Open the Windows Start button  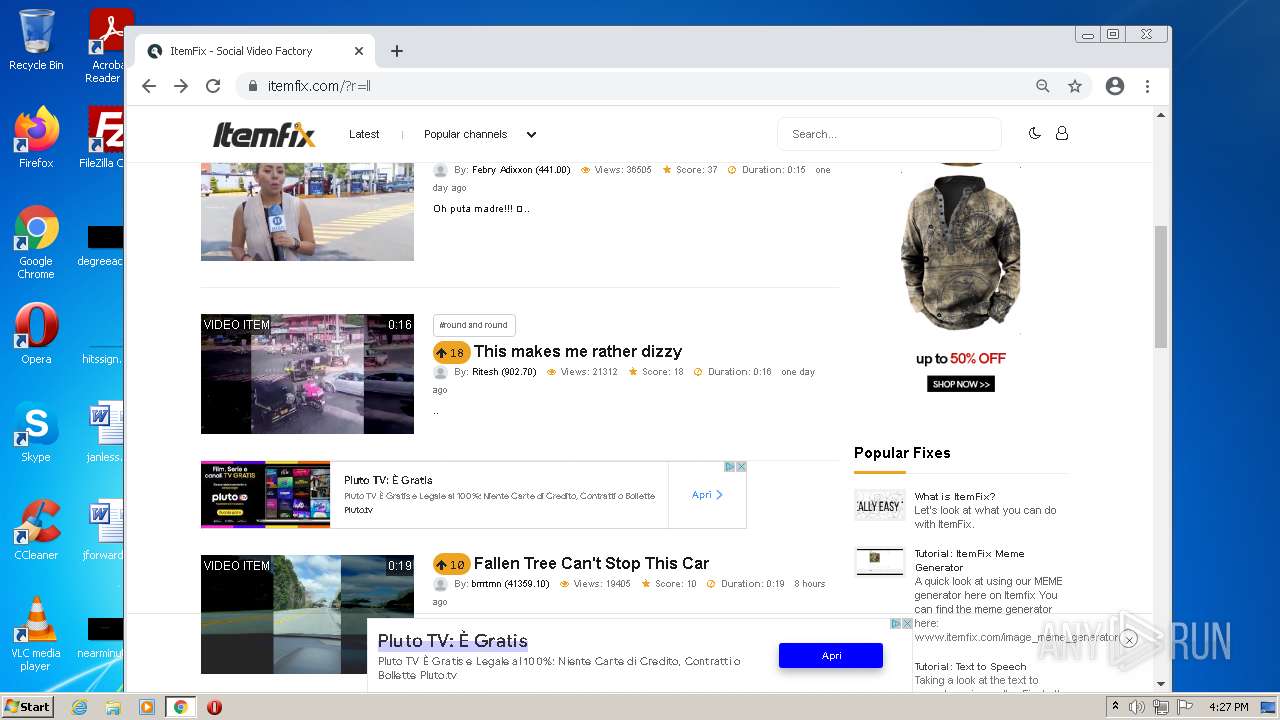click(x=28, y=706)
